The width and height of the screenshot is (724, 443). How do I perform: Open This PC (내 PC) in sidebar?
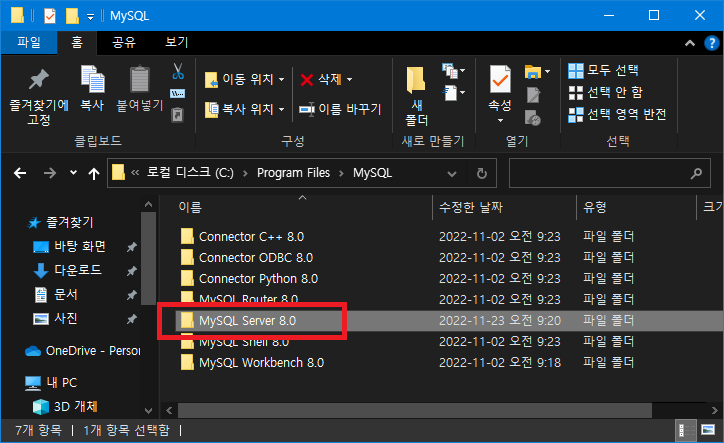51,382
